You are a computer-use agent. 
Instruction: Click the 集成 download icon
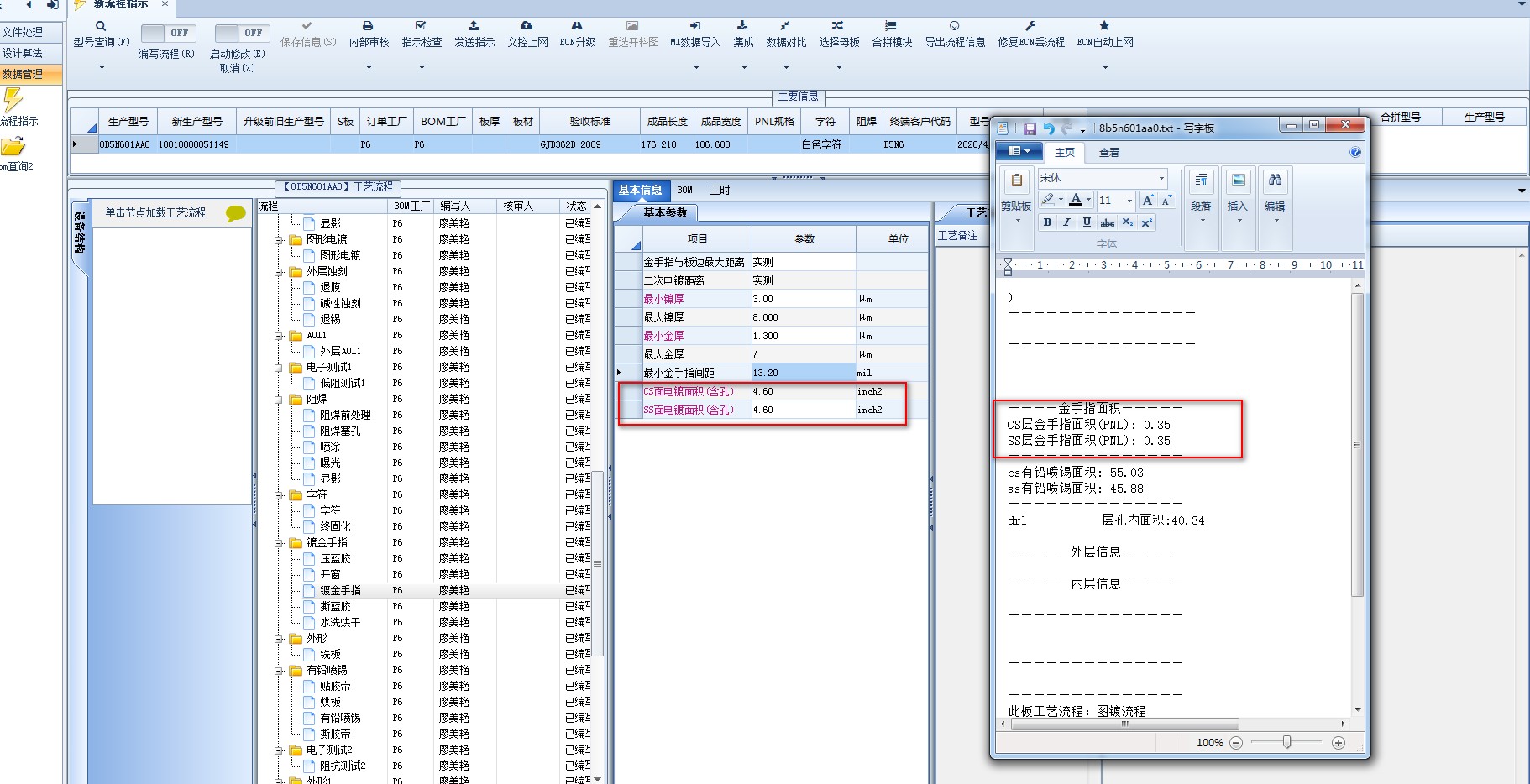742,26
